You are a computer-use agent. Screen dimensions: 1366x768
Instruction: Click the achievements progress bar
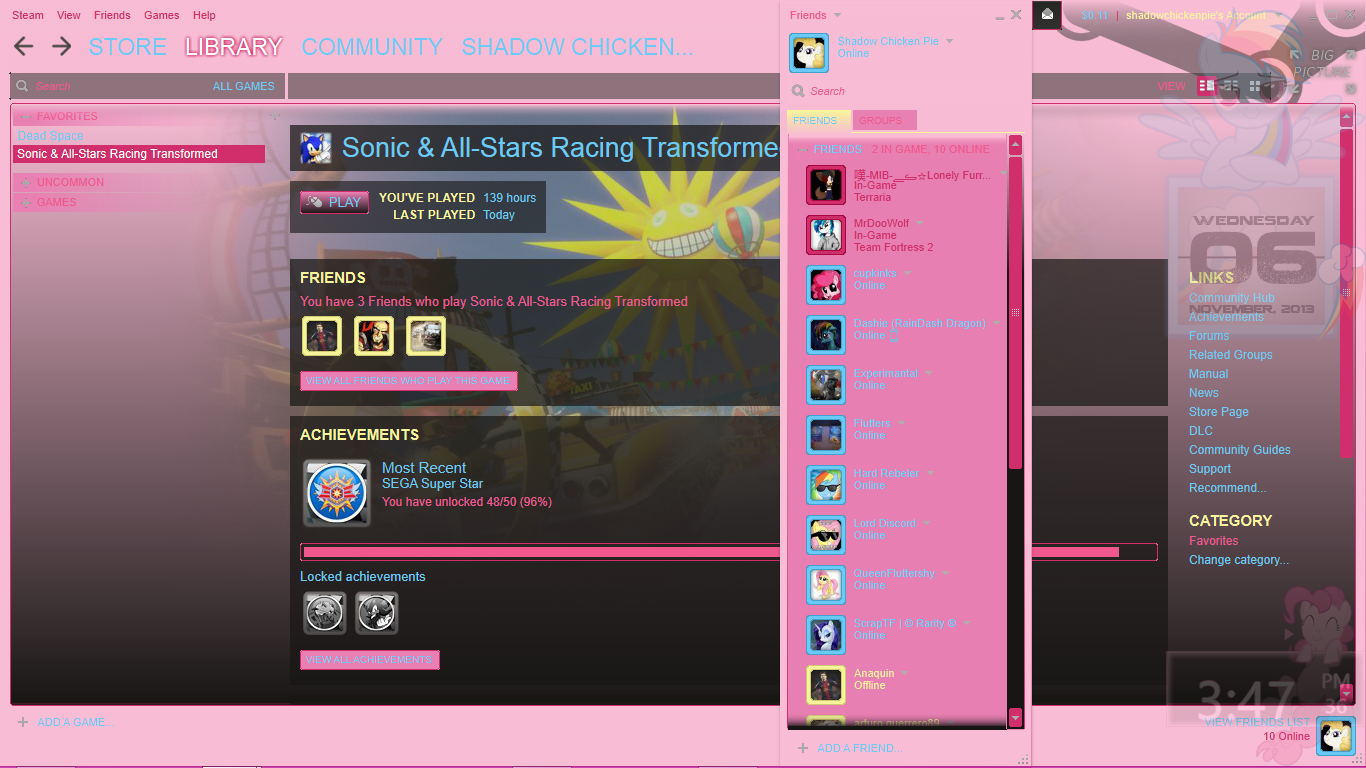click(x=729, y=552)
